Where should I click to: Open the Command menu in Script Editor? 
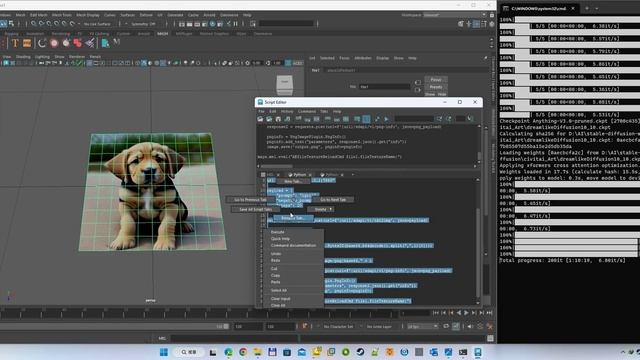pyautogui.click(x=307, y=111)
